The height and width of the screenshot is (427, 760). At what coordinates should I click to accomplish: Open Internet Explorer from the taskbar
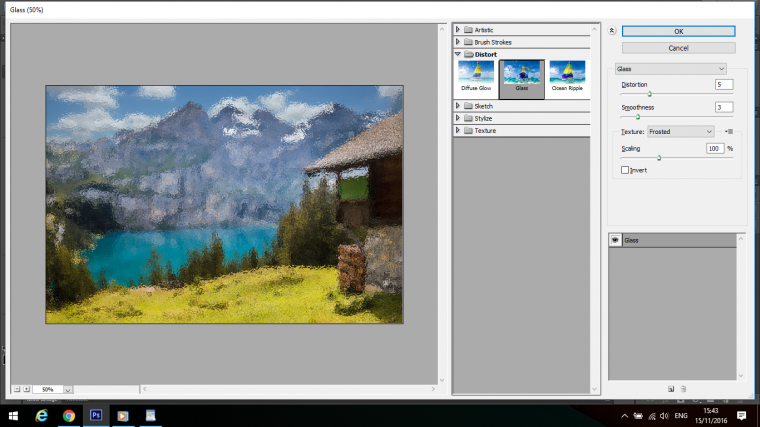[x=42, y=416]
